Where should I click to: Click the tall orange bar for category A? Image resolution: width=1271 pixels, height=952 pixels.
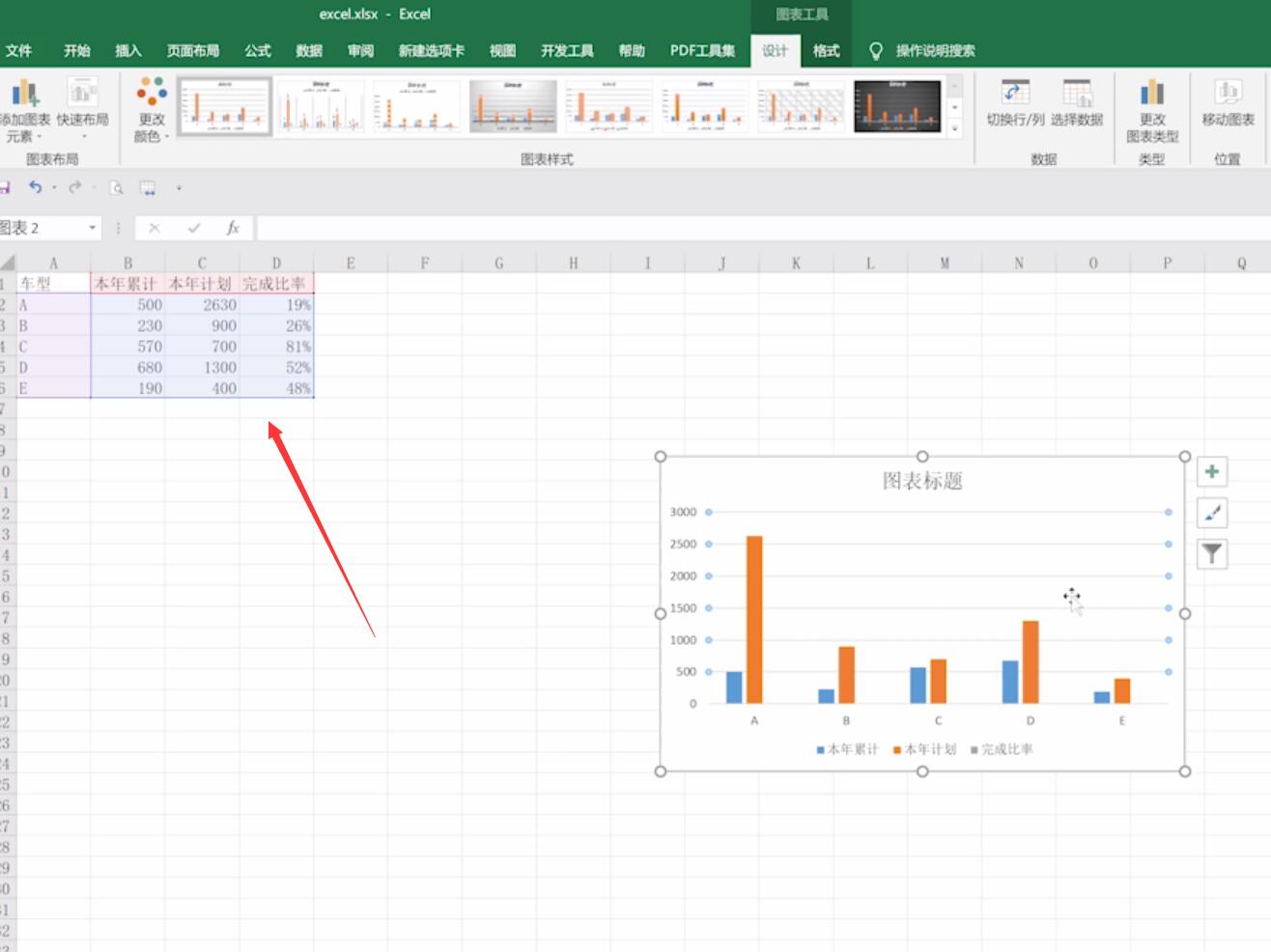(x=754, y=620)
